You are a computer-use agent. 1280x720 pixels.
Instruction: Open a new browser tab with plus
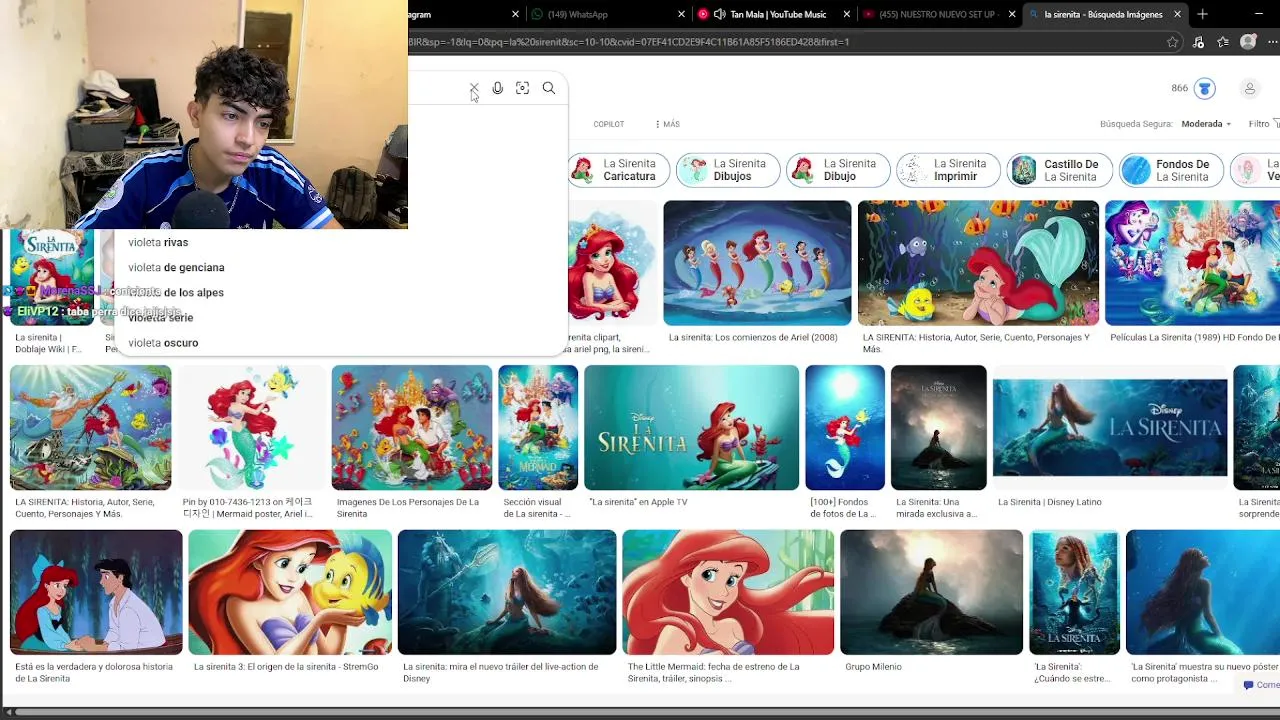(1202, 14)
